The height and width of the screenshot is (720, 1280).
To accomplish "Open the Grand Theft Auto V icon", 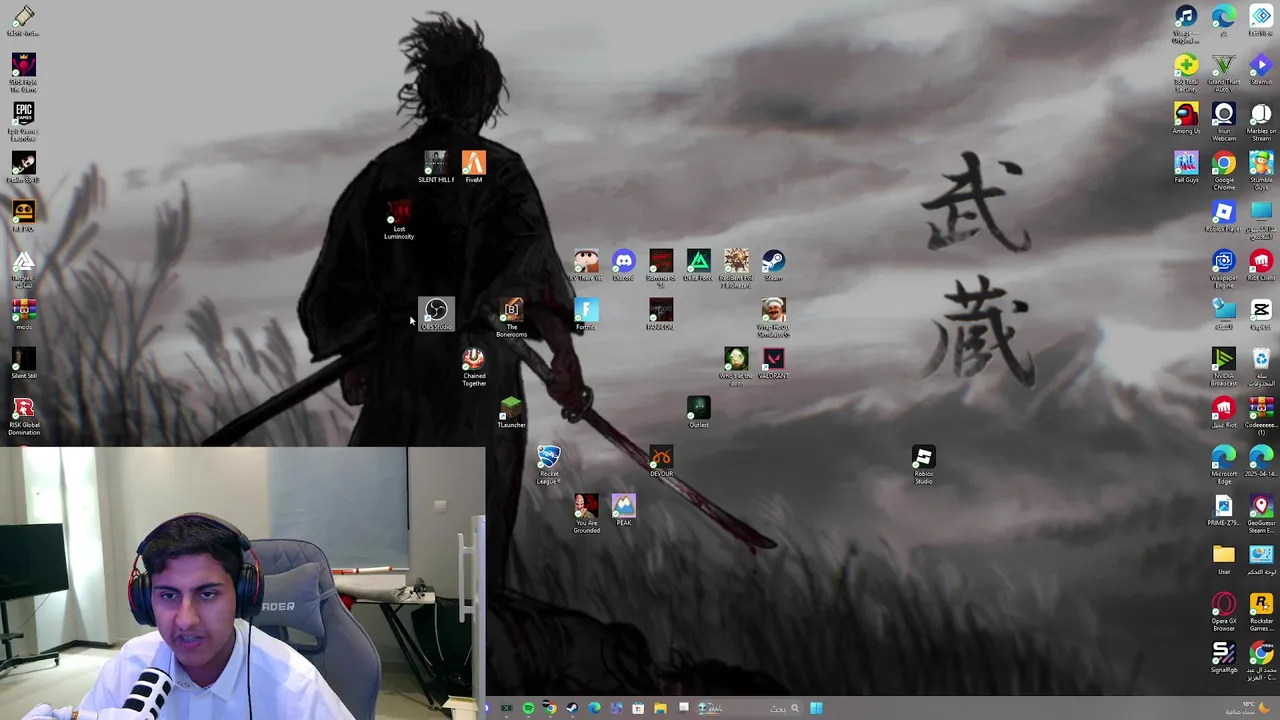I will click(1224, 73).
